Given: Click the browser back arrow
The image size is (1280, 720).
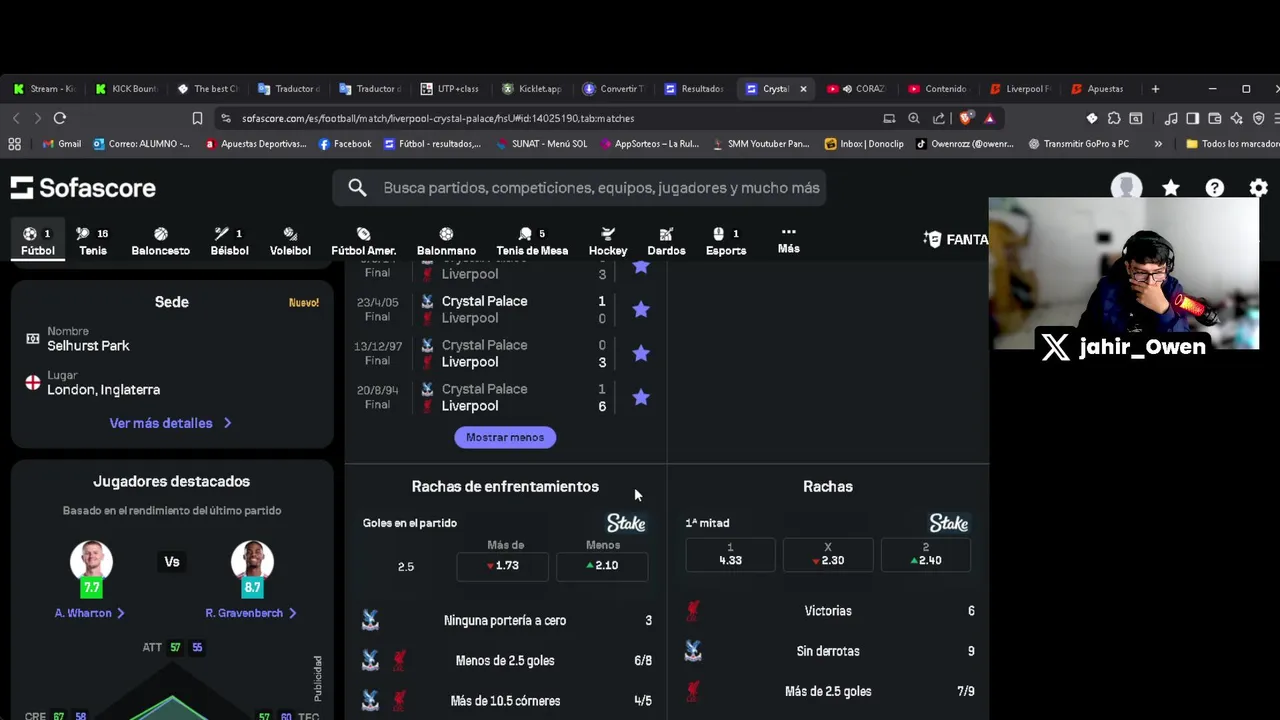Looking at the screenshot, I should pyautogui.click(x=16, y=118).
